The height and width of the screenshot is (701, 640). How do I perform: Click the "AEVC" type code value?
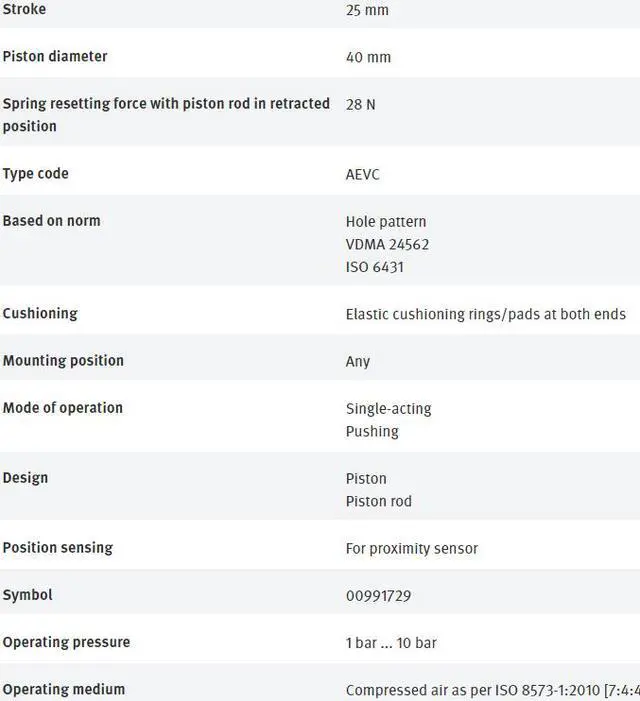pyautogui.click(x=363, y=174)
